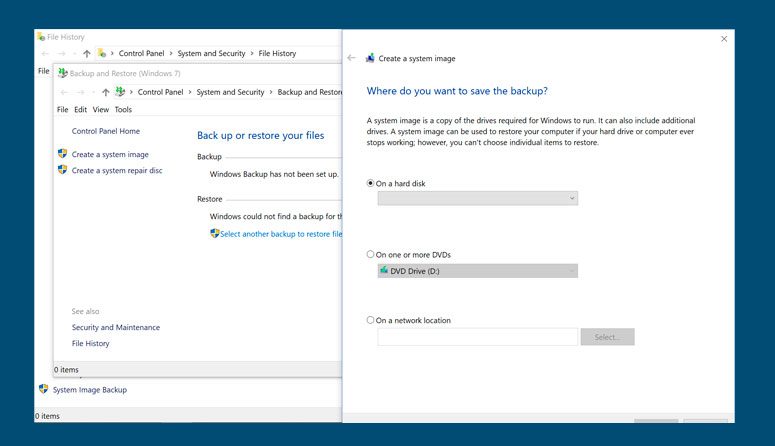Expand chevron before Control Panel in Backup and Restore
775x446 pixels.
(x=131, y=92)
